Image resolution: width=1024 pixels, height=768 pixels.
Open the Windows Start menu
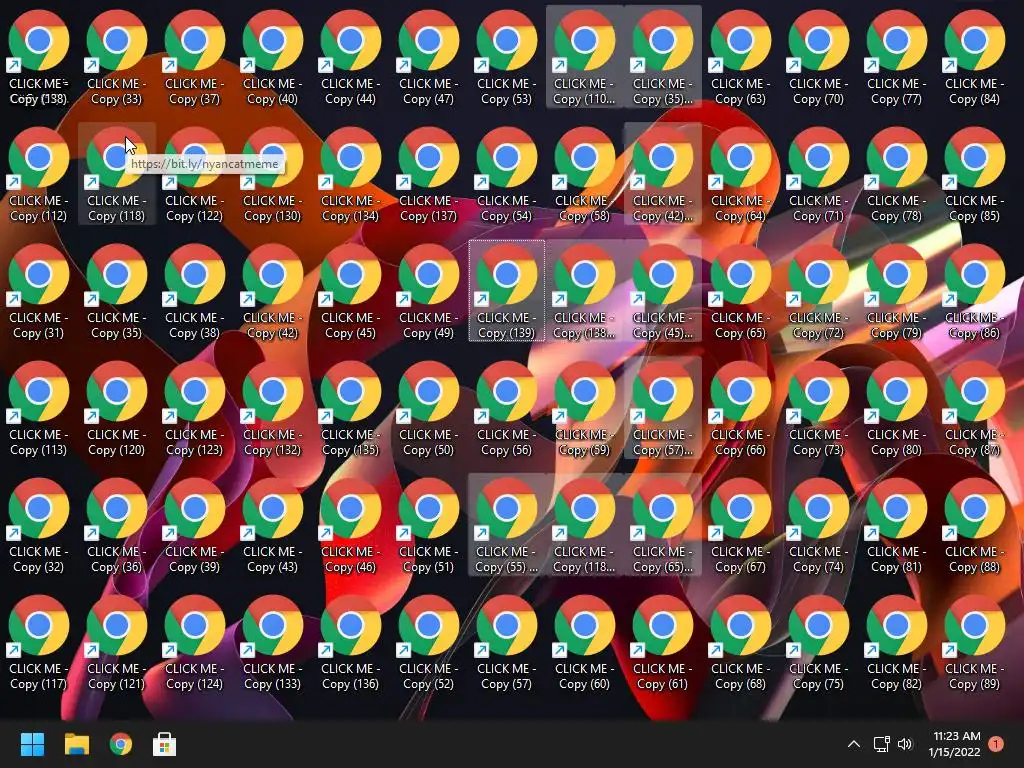click(x=32, y=744)
